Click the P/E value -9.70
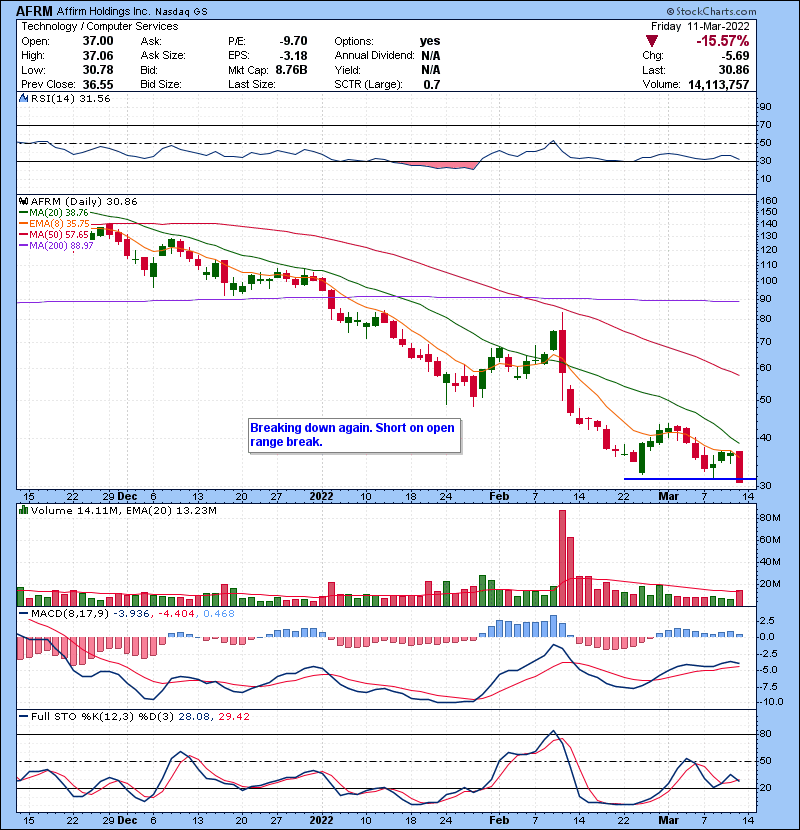Viewport: 800px width, 830px height. point(293,41)
